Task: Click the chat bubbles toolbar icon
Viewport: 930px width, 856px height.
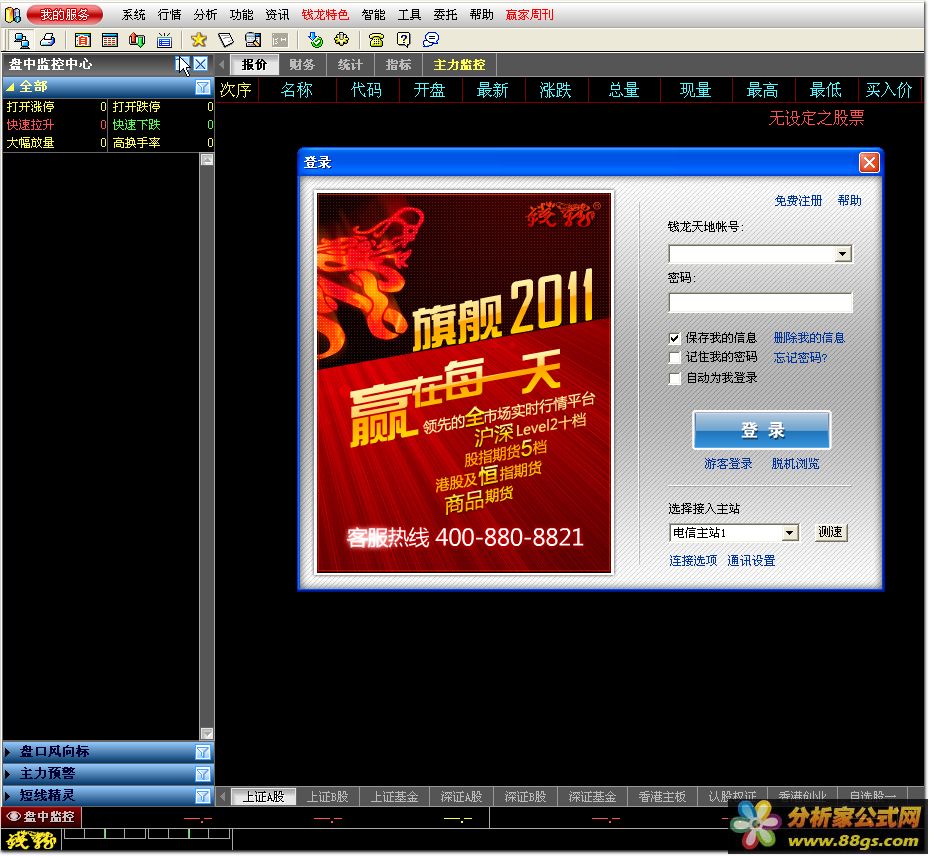Action: click(x=431, y=40)
